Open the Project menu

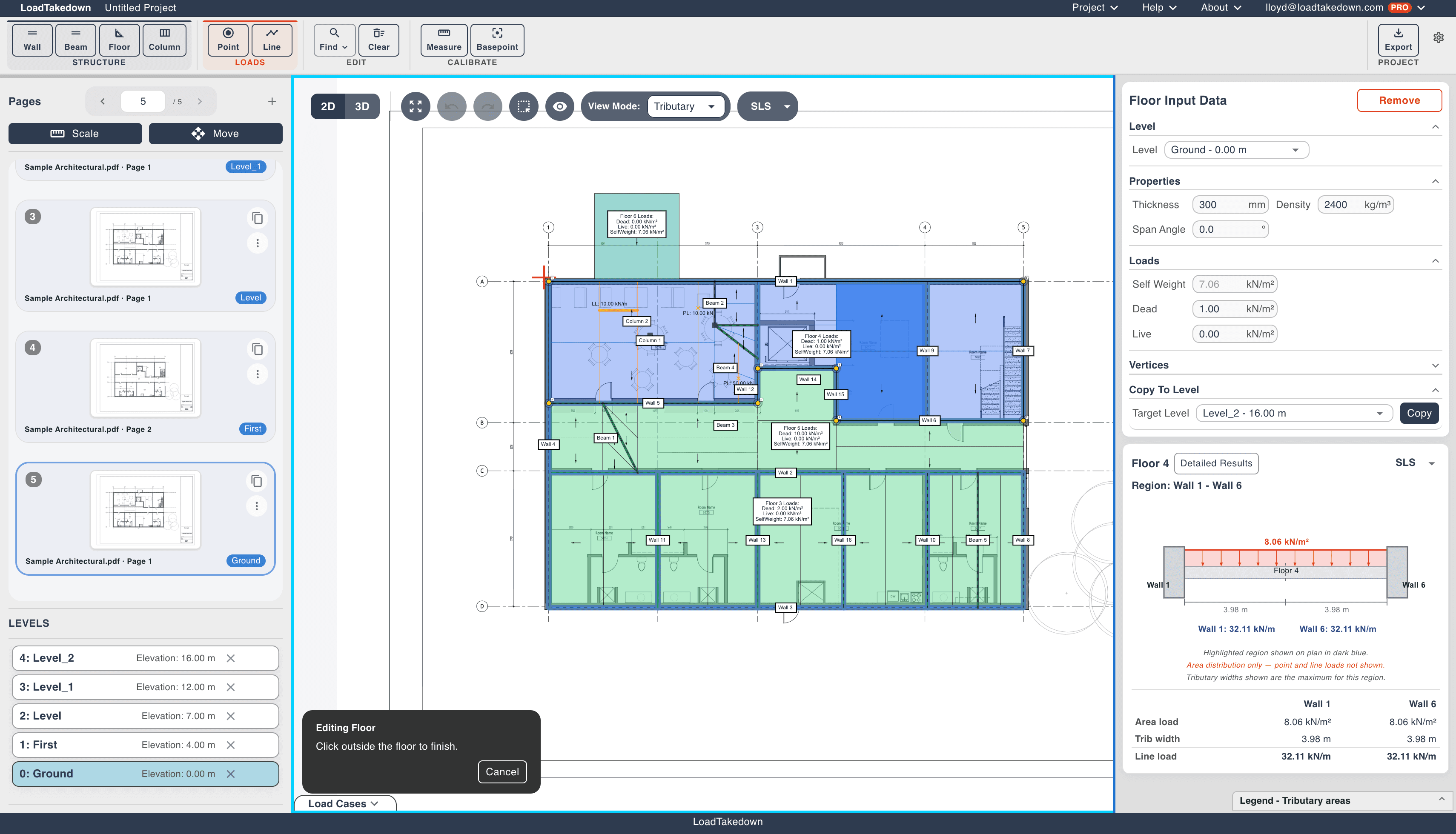click(1093, 8)
